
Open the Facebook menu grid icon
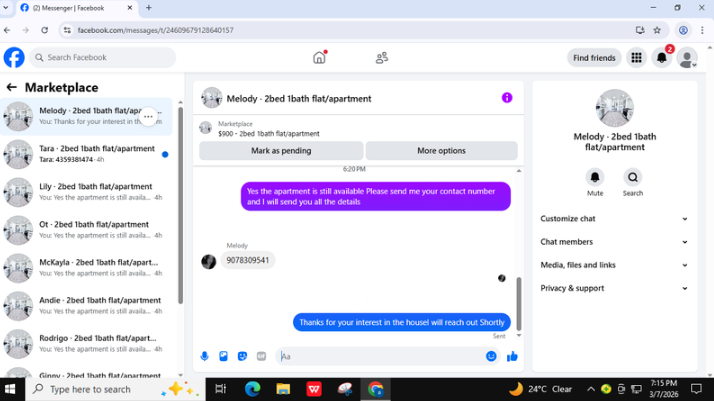click(636, 58)
